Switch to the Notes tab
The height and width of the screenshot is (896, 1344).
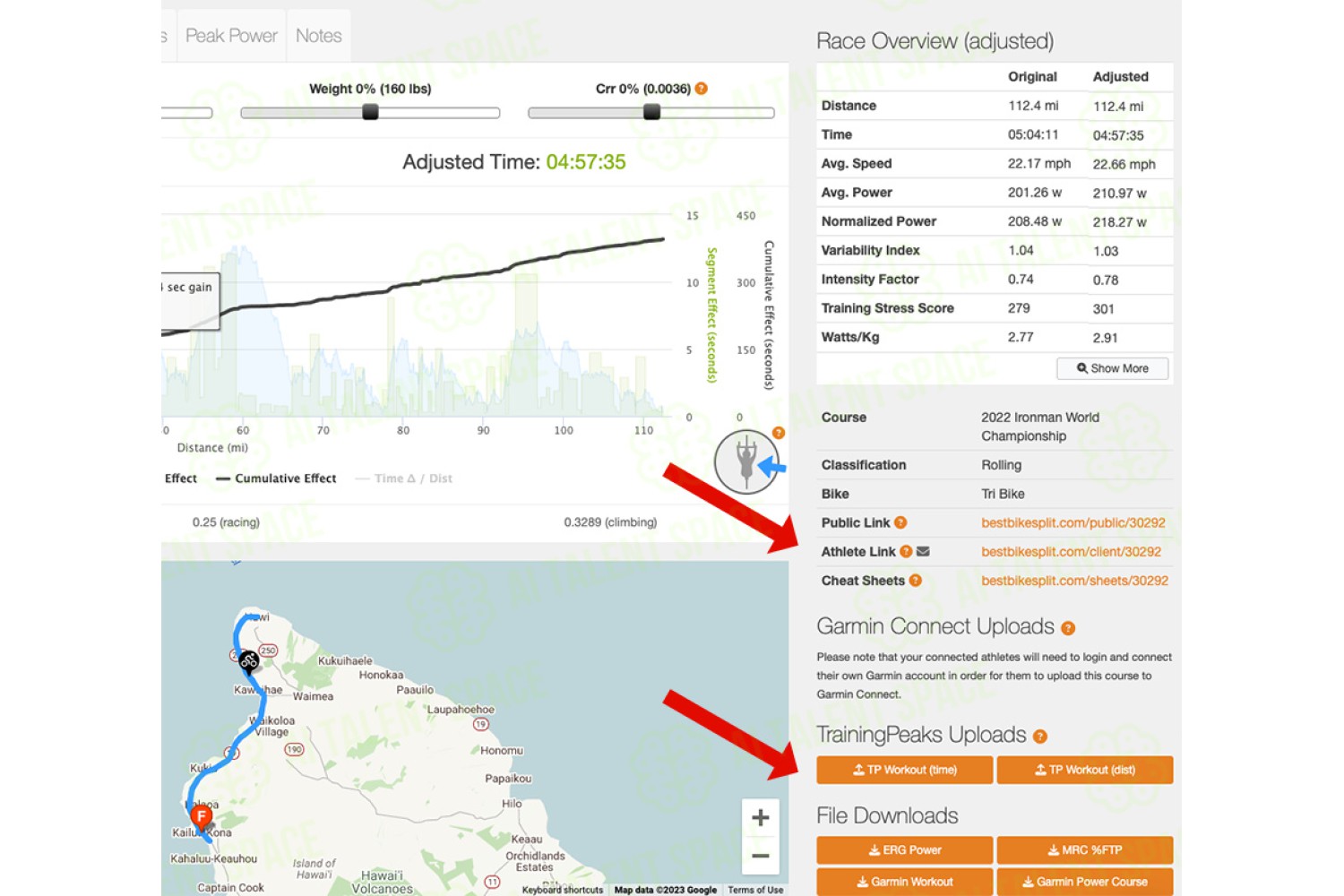[x=319, y=36]
